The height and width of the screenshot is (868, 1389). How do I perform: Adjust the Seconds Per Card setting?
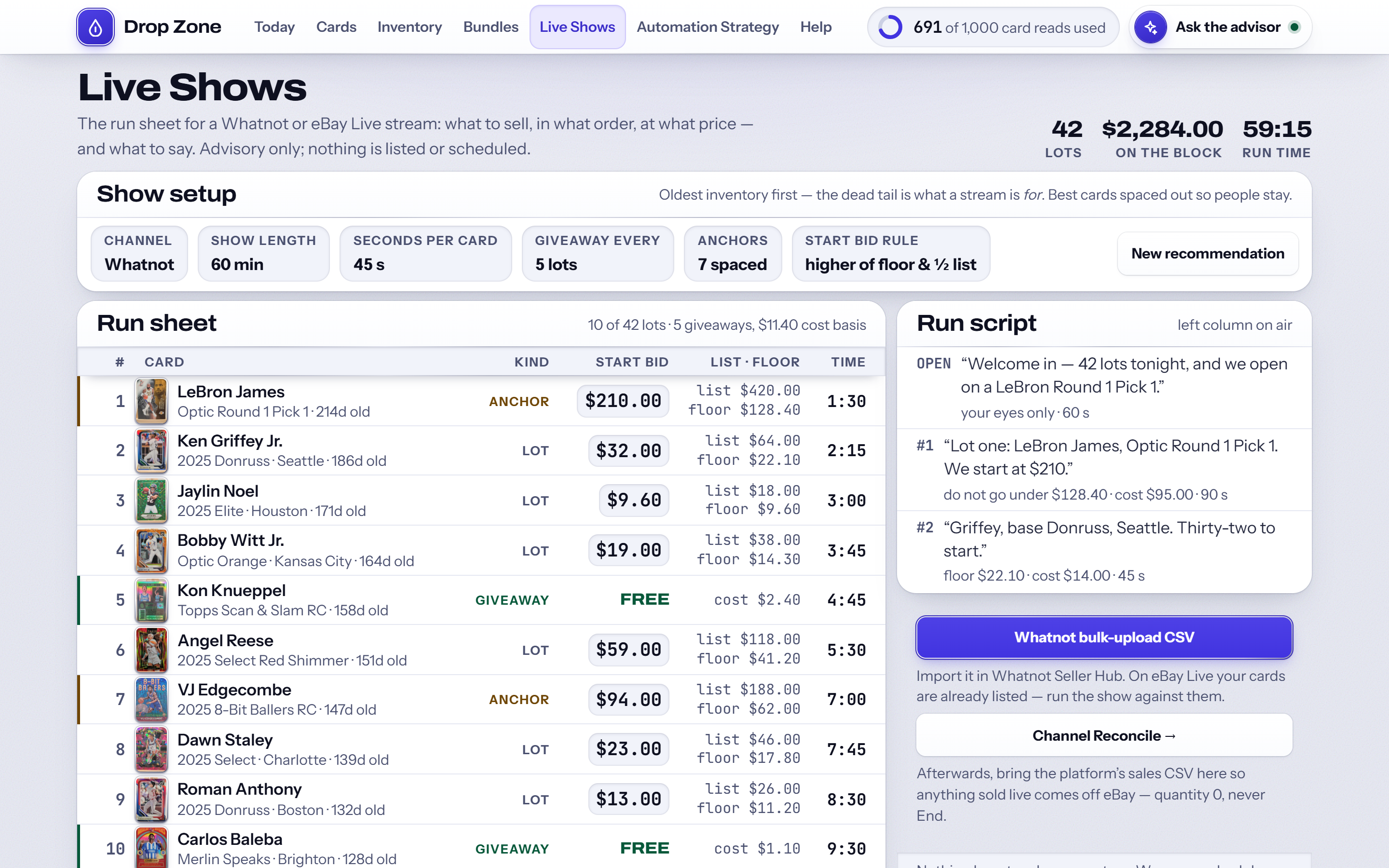tap(425, 253)
